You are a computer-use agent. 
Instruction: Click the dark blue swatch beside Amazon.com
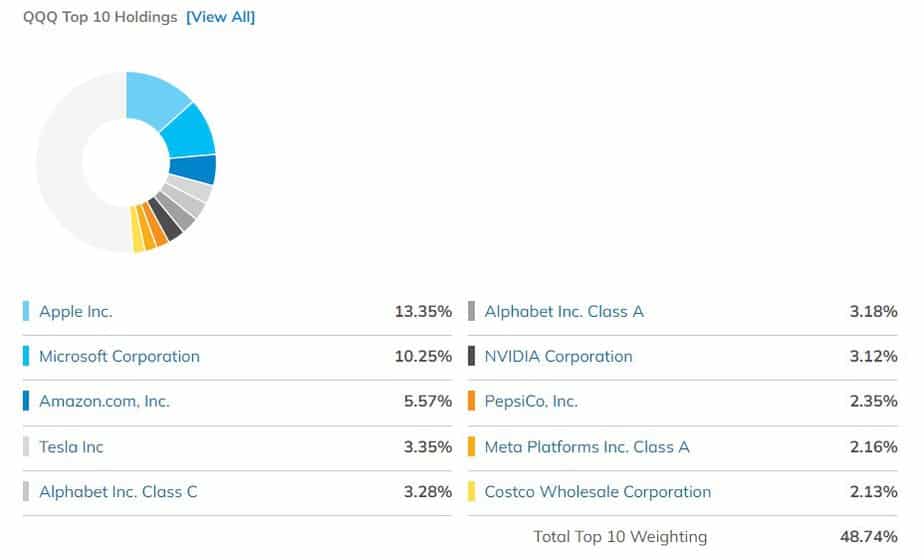tap(26, 401)
